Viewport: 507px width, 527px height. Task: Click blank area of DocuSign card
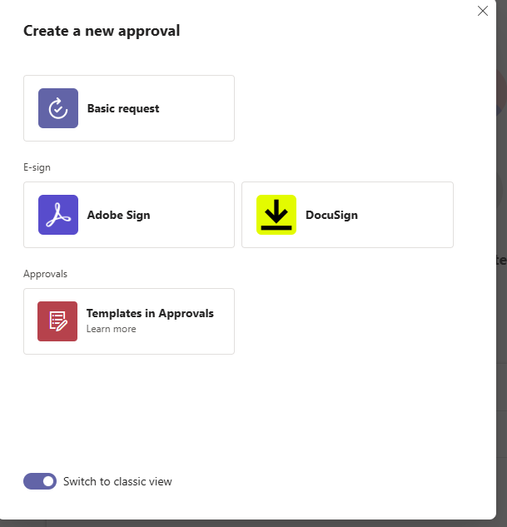pos(407,215)
